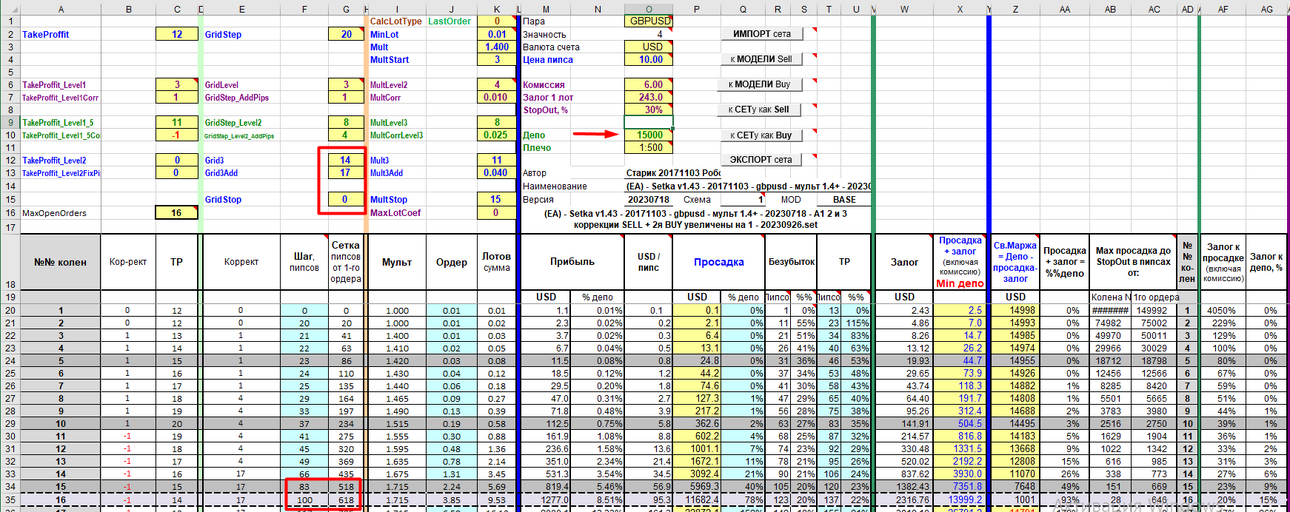Click the TakeProffit_Level2 label
This screenshot has width=1290, height=512.
click(x=54, y=160)
